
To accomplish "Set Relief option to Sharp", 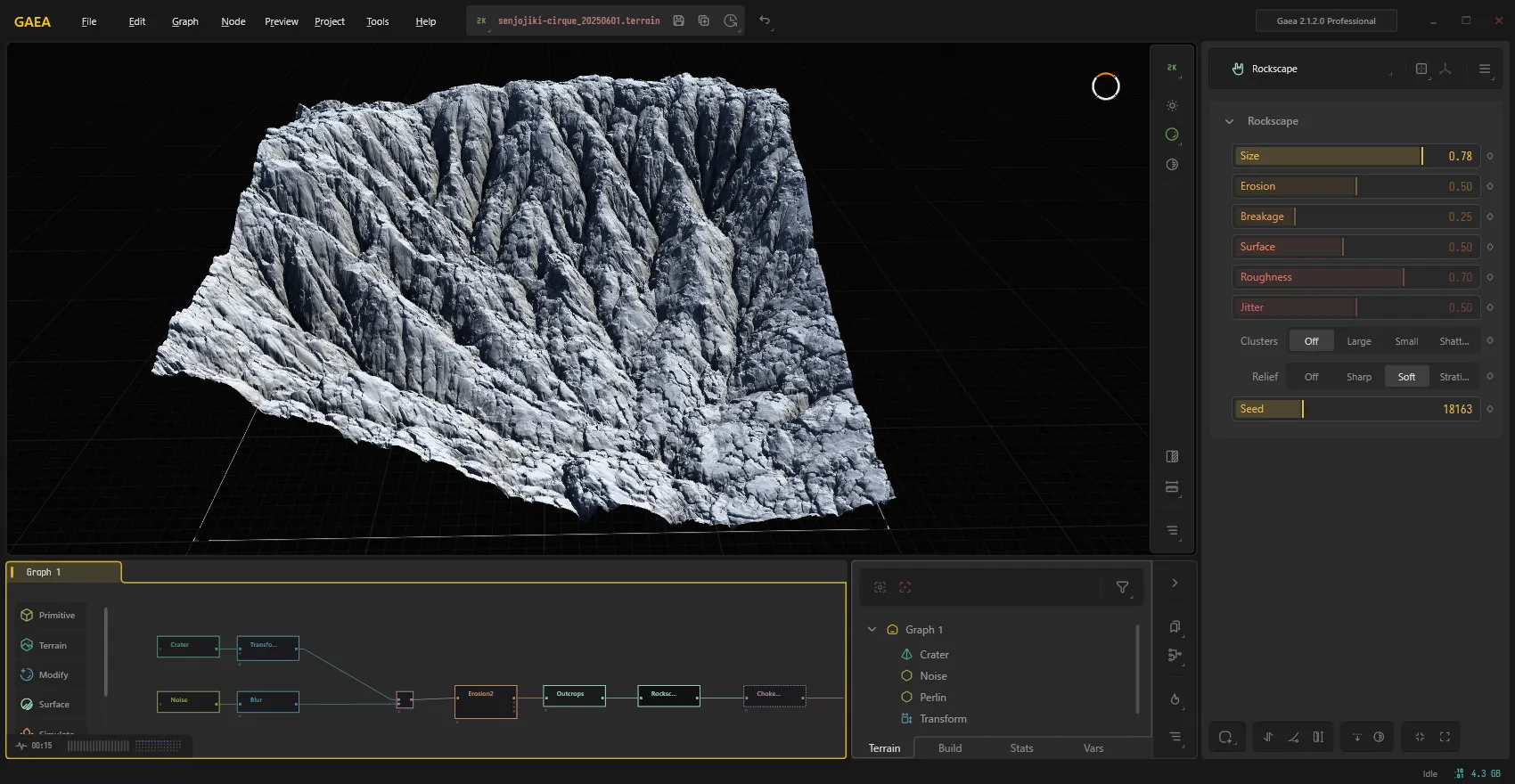I will (1358, 377).
